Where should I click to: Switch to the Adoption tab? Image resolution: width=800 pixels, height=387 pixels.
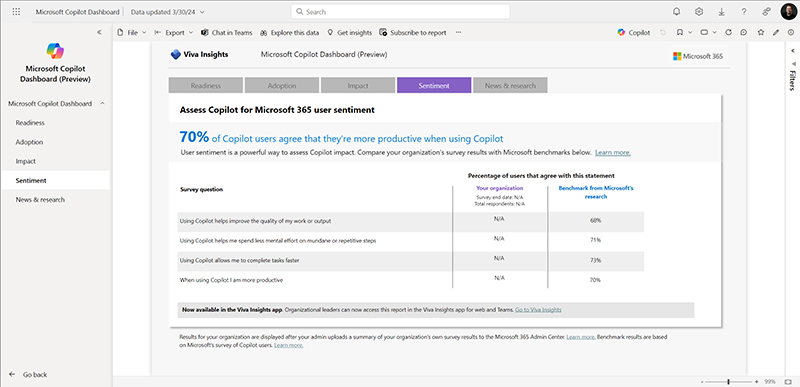[282, 85]
